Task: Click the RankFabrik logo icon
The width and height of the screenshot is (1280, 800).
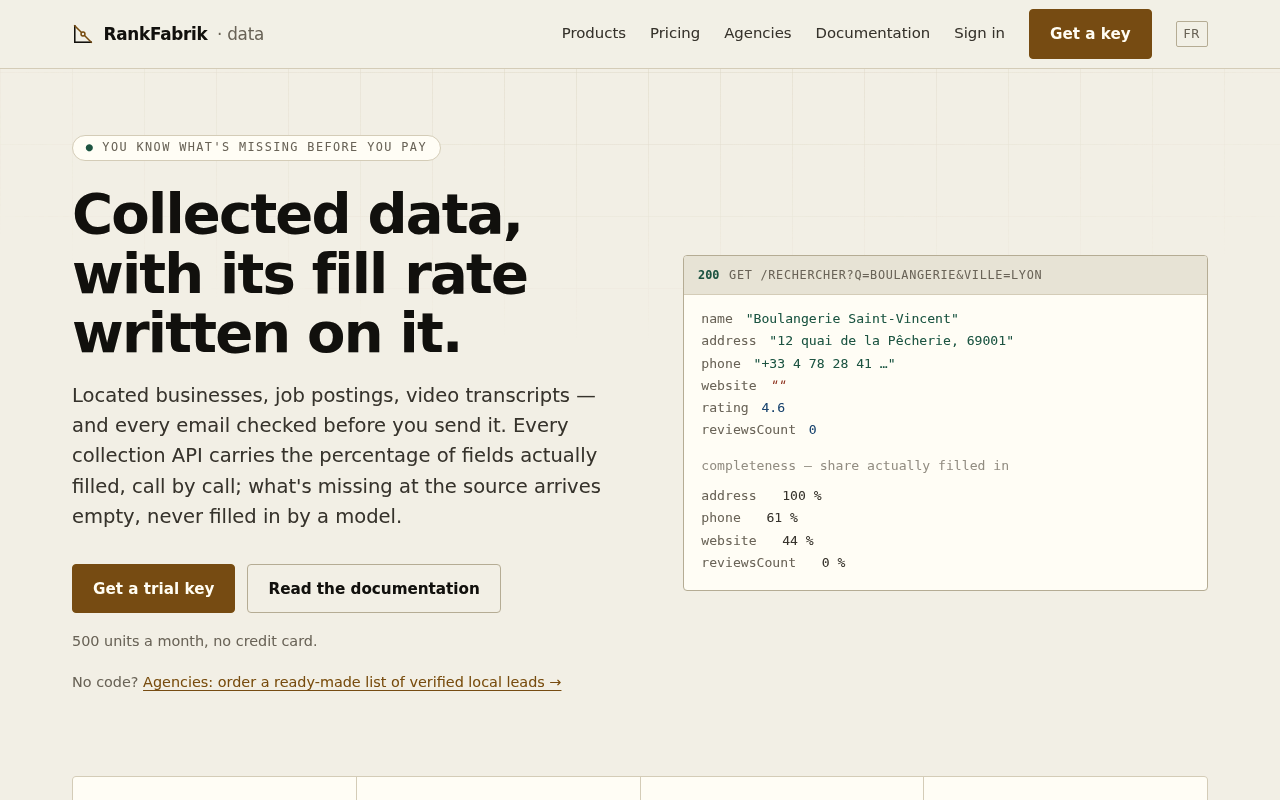Action: (x=83, y=34)
